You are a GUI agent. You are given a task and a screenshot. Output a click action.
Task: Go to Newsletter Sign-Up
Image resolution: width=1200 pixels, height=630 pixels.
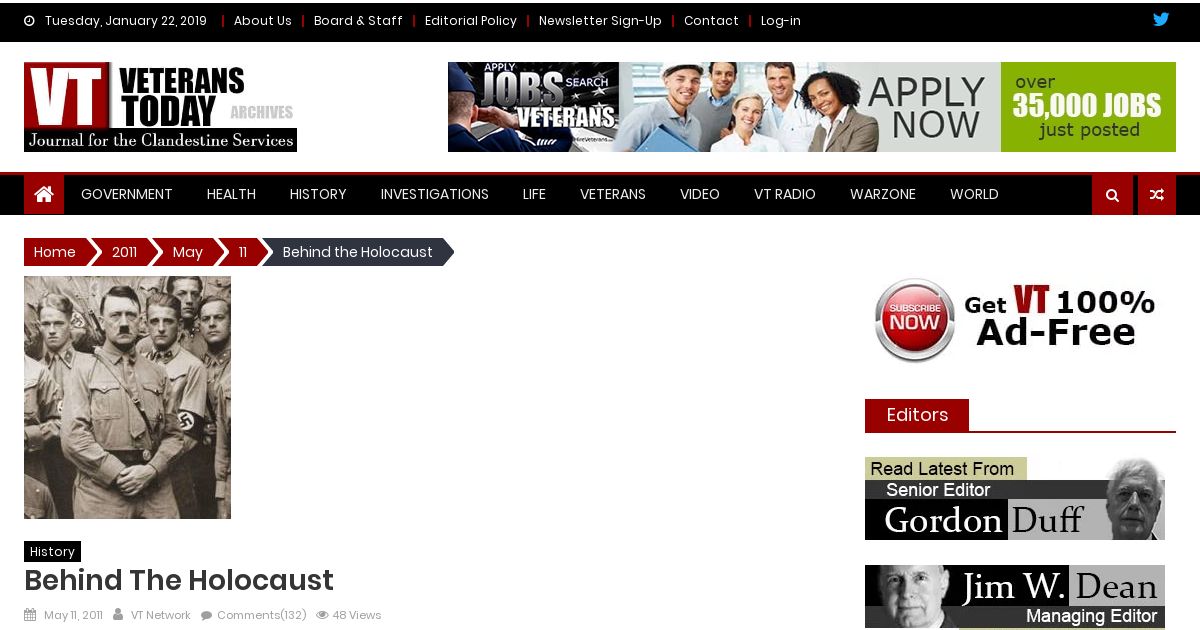[x=600, y=21]
